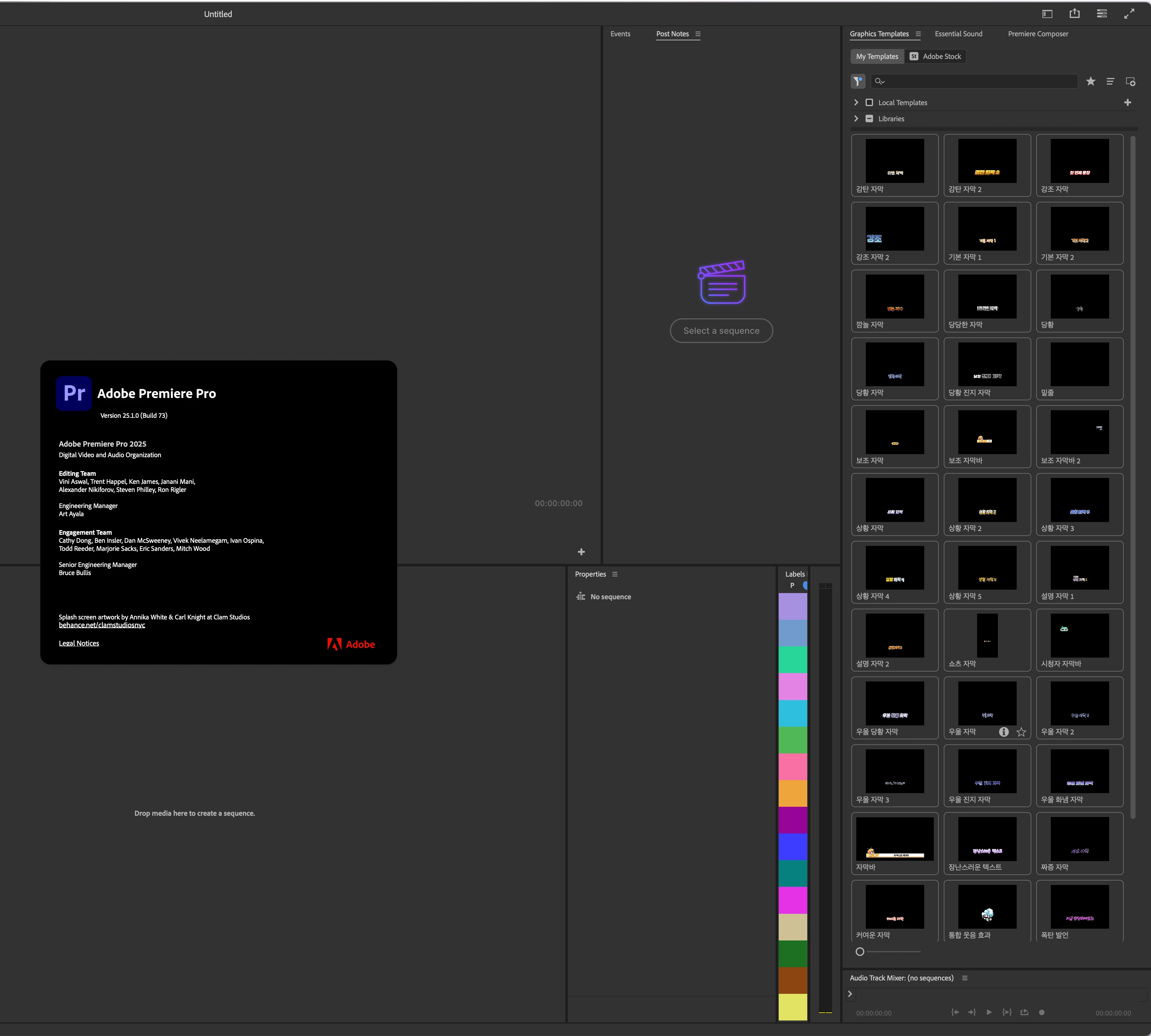Image resolution: width=1151 pixels, height=1036 pixels.
Task: Open the Legal Notices link
Action: (78, 643)
